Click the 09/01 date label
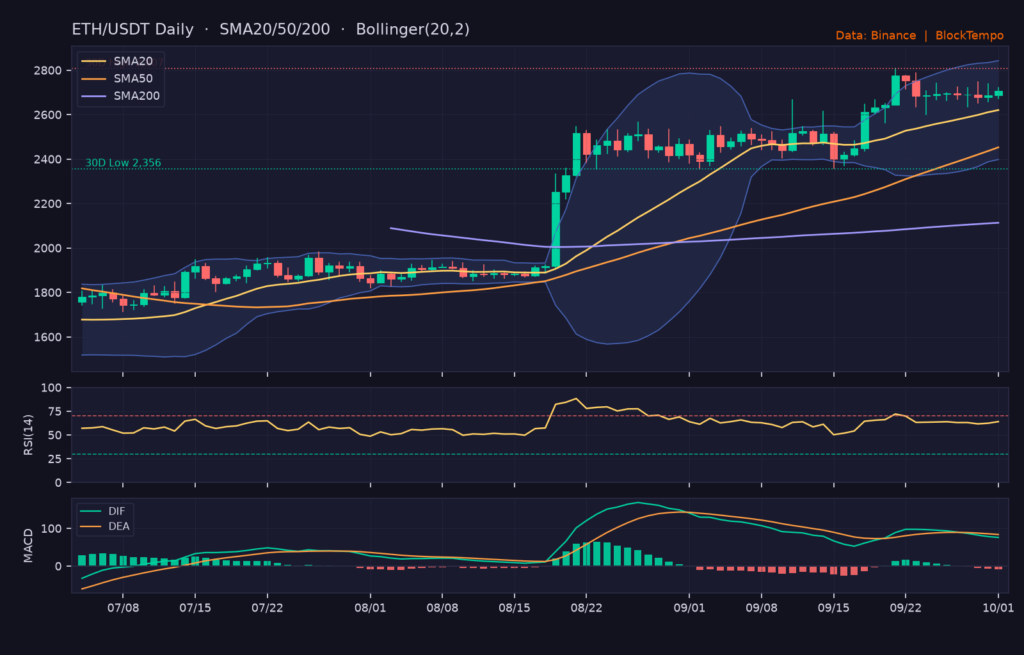The width and height of the screenshot is (1024, 655). coord(689,608)
